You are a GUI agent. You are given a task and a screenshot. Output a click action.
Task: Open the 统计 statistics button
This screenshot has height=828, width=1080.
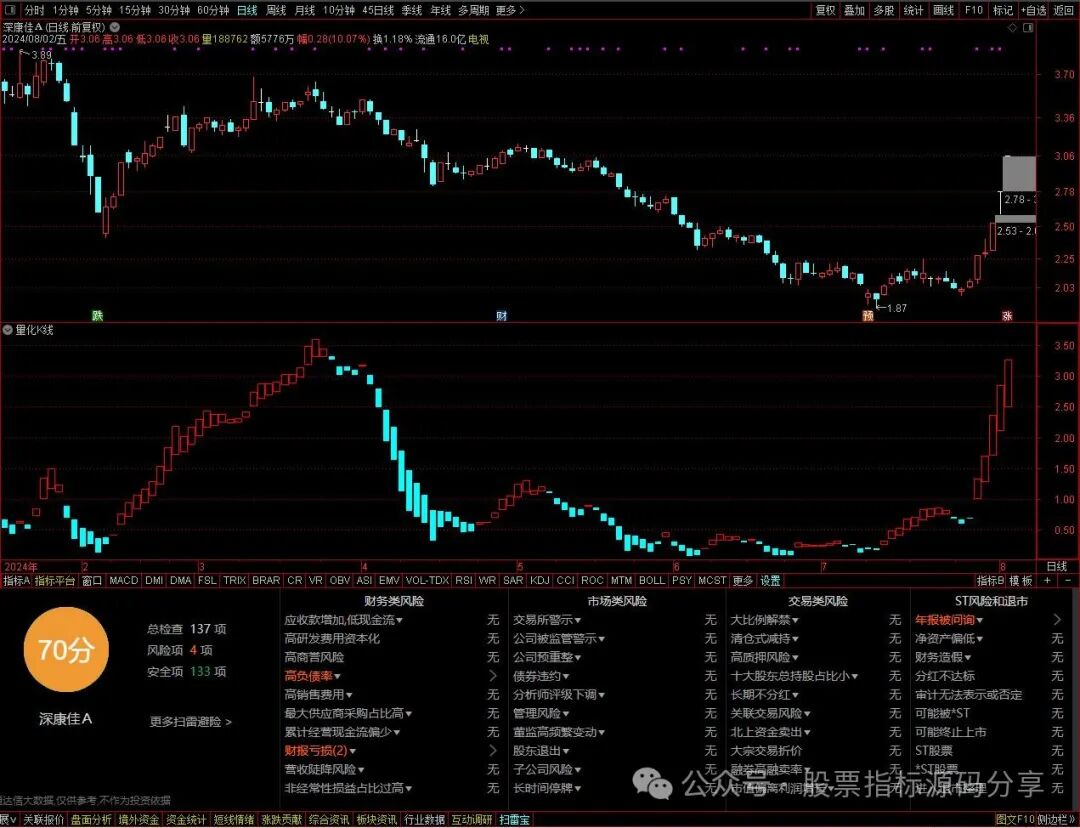pos(913,10)
